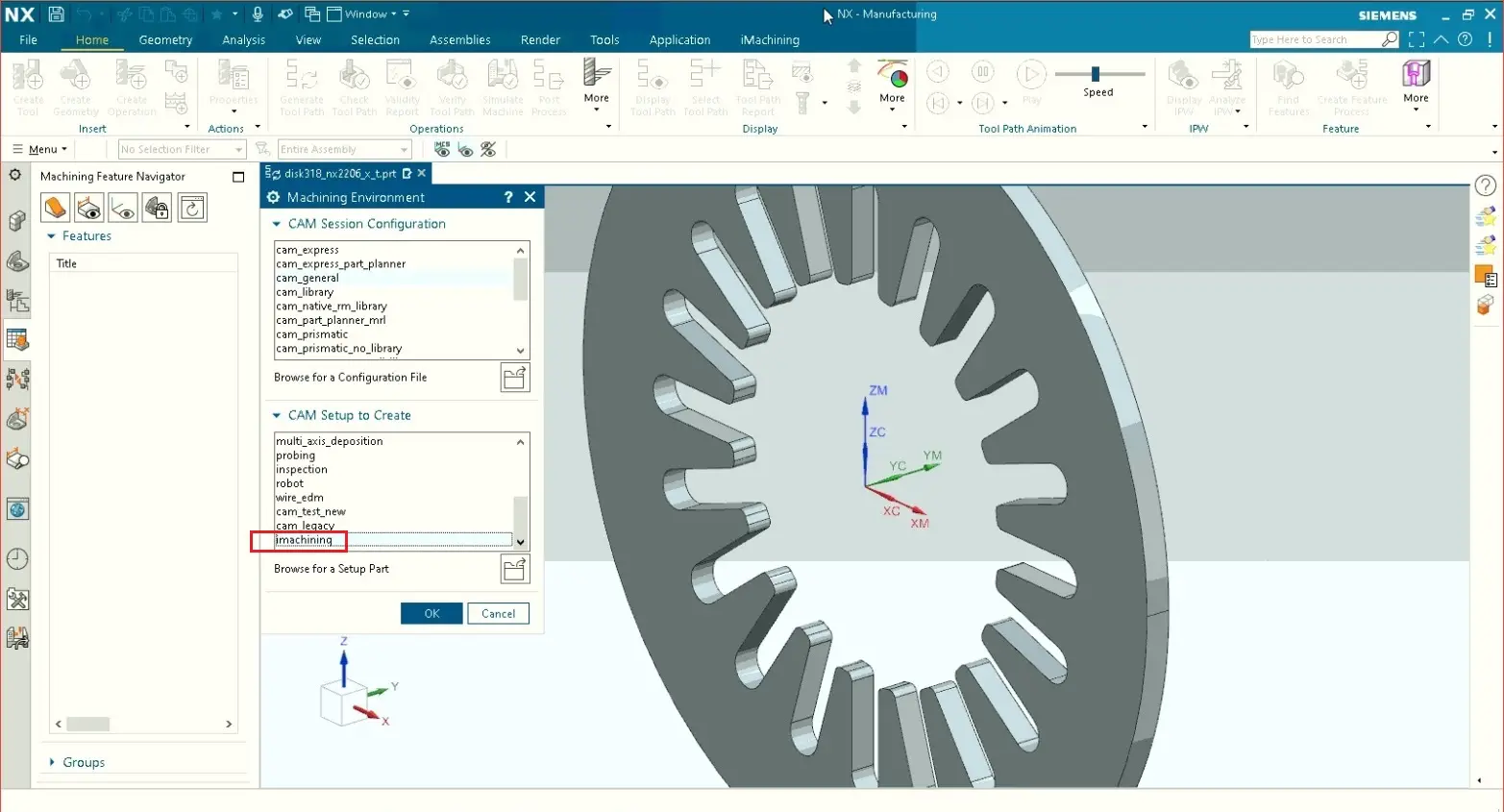Click the question mark in Machining Environment dialog

tap(508, 197)
